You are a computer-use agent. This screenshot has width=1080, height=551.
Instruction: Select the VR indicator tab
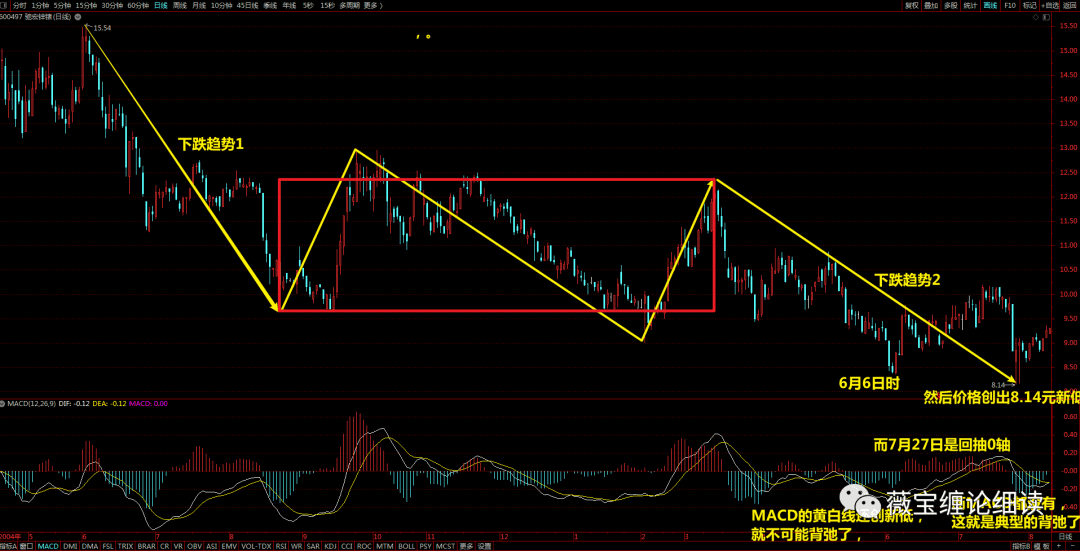[178, 546]
